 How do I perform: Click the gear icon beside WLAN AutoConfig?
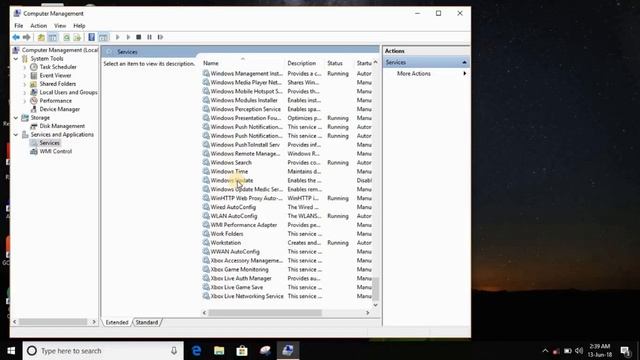[206, 216]
